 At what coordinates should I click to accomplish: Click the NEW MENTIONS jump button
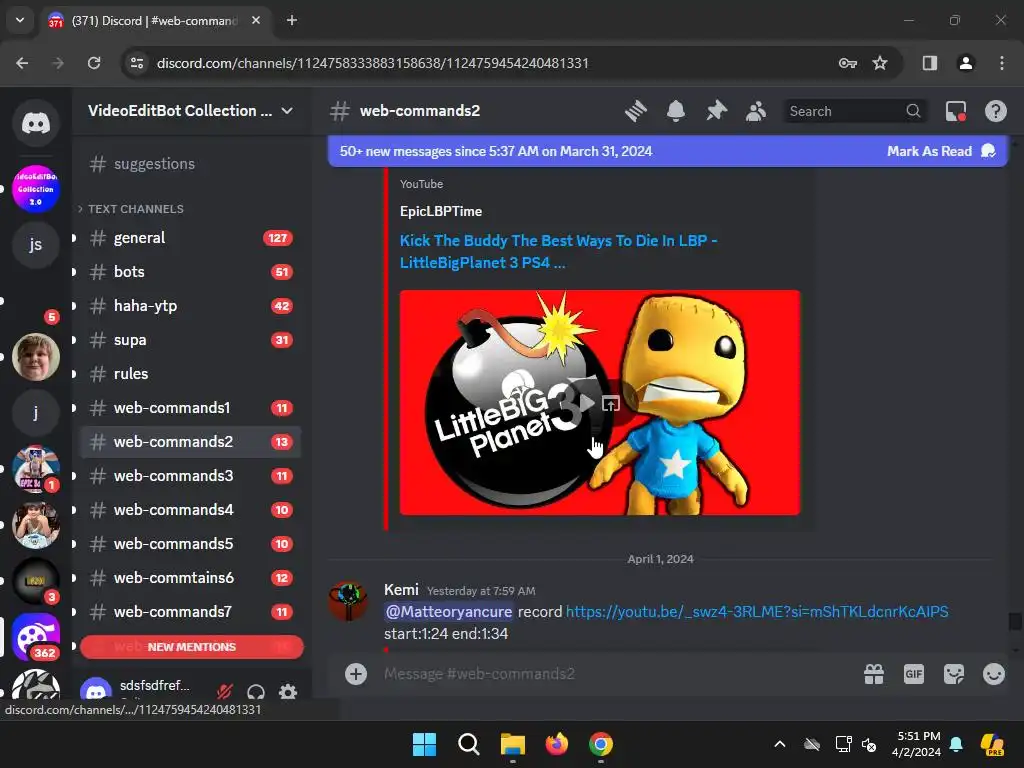[191, 647]
